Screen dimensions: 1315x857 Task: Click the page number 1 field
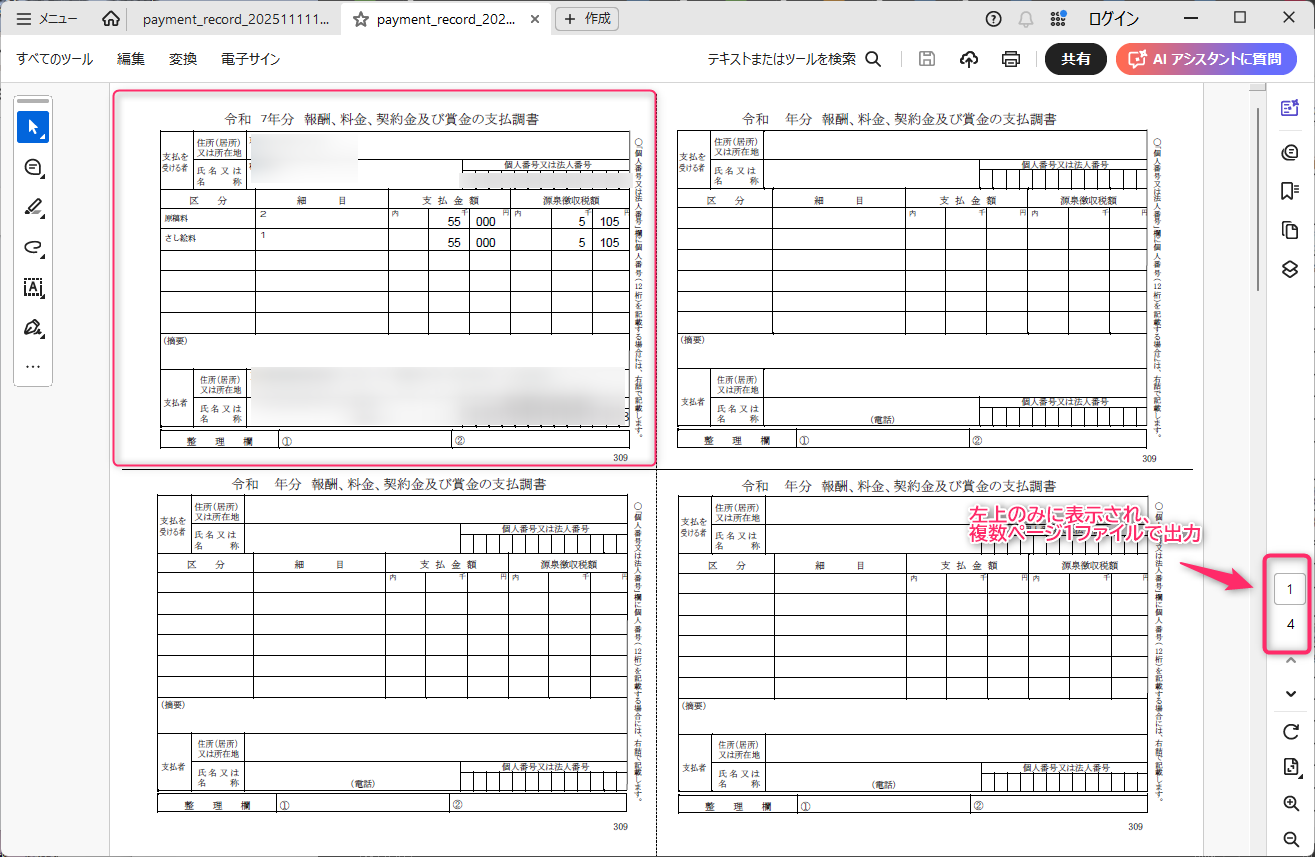[1290, 590]
